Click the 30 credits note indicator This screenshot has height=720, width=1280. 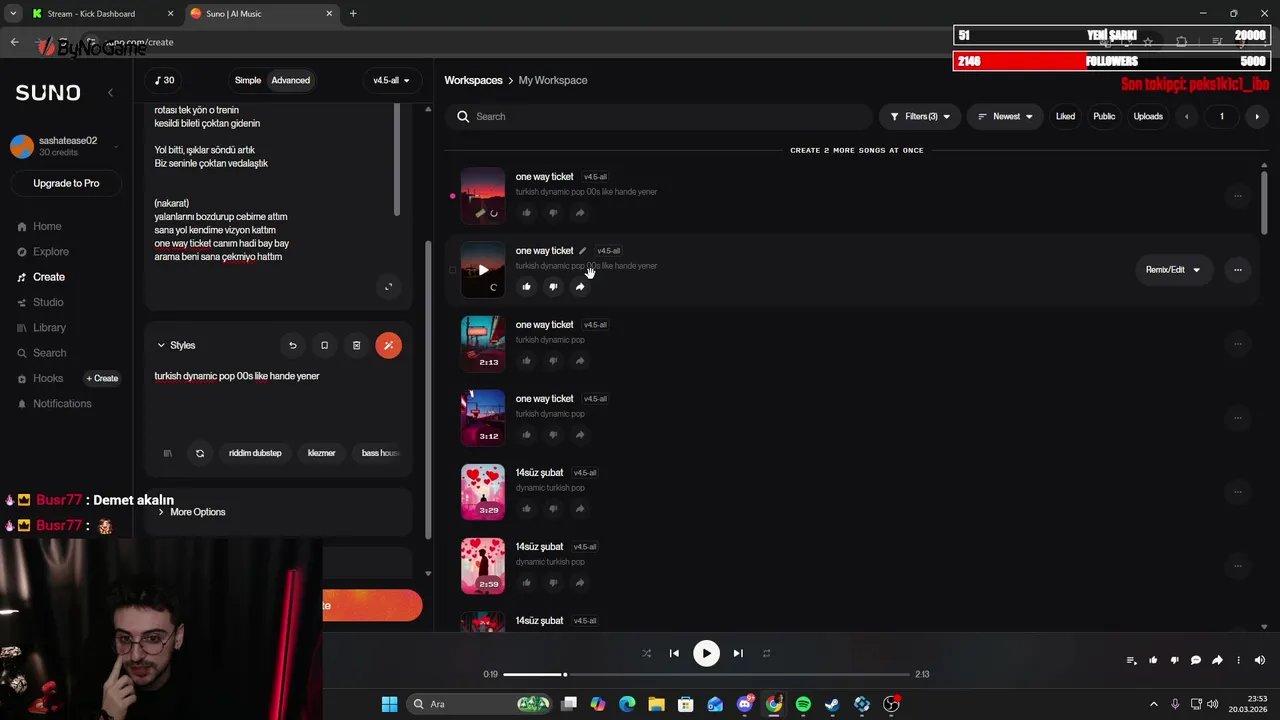point(165,80)
